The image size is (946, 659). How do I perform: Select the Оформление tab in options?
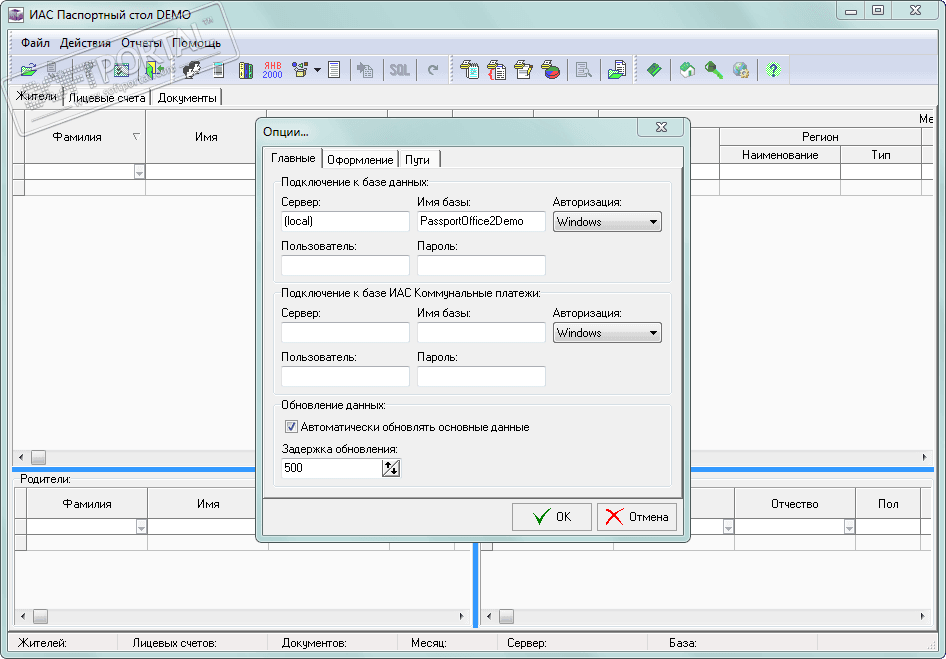click(x=360, y=159)
